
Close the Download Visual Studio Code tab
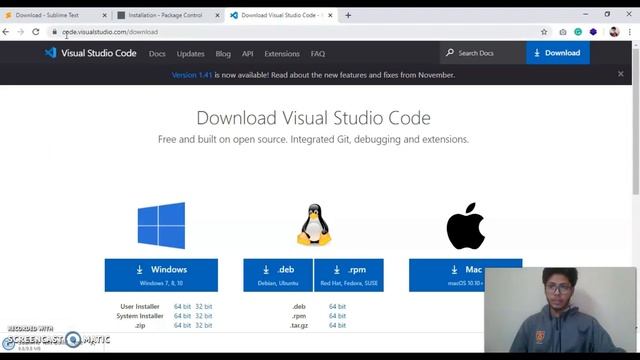point(330,15)
